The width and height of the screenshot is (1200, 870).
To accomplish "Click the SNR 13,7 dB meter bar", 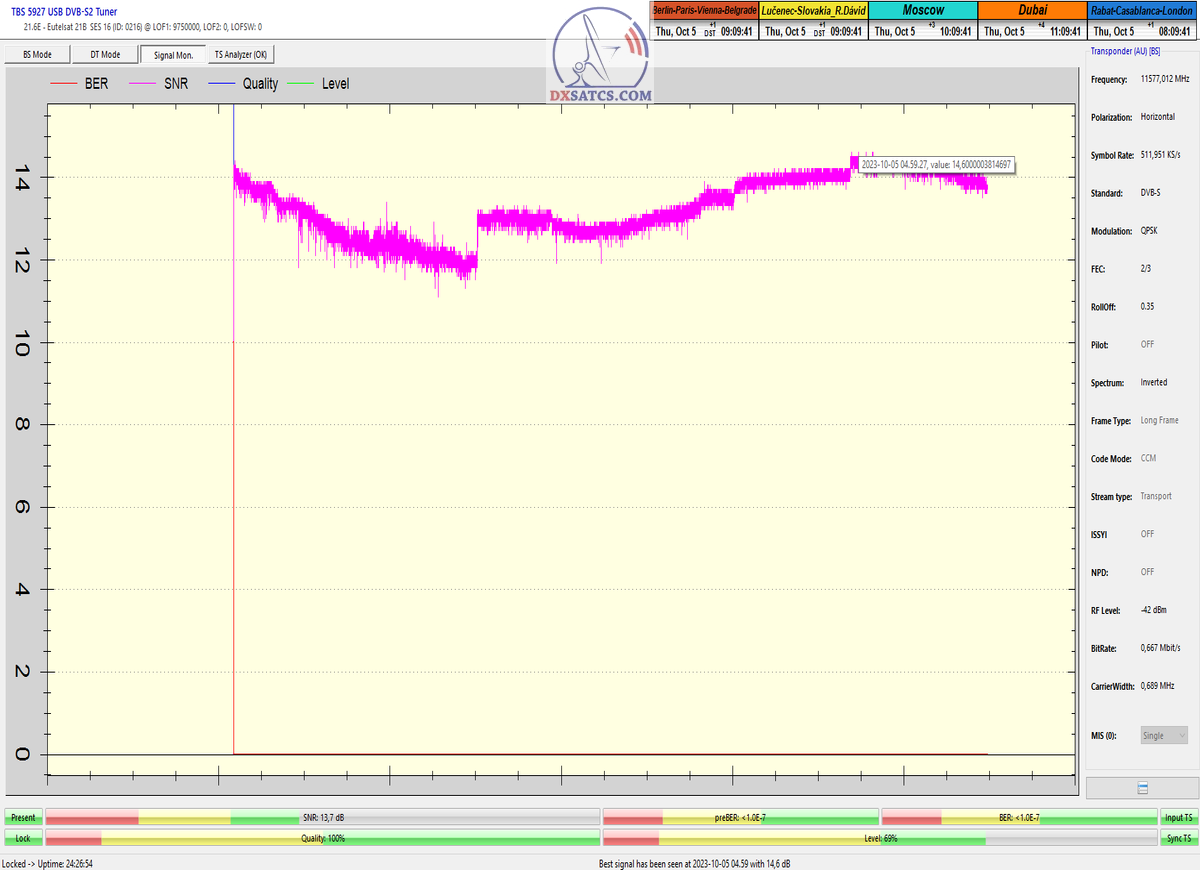I will coord(323,818).
